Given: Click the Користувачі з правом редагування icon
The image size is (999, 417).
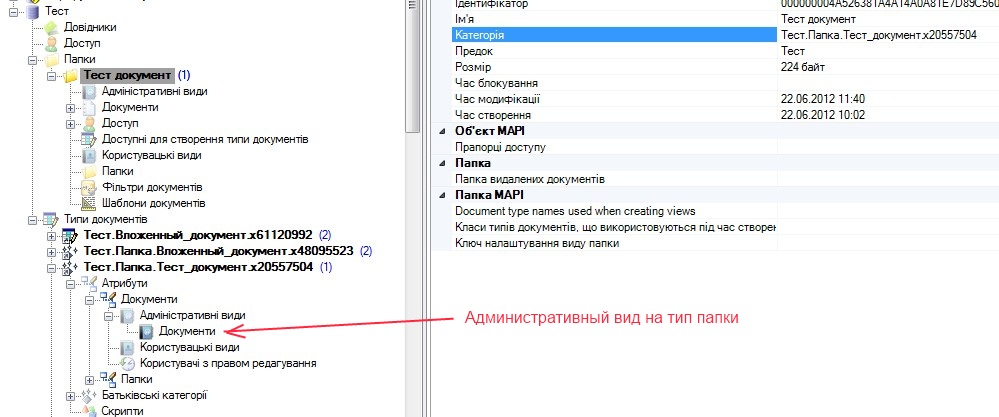Looking at the screenshot, I should pyautogui.click(x=127, y=363).
